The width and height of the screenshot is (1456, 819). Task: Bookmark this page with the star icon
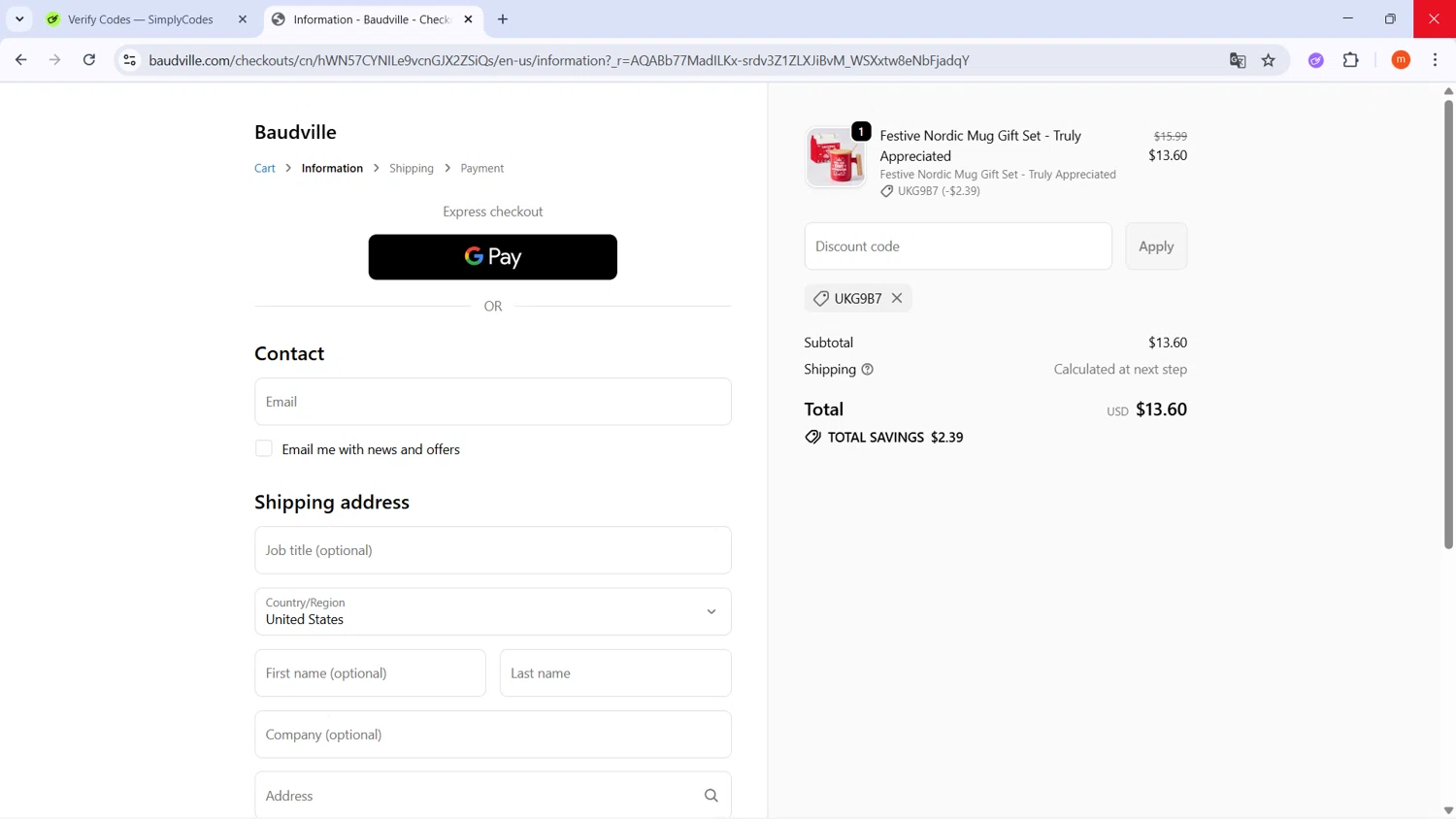point(1269,60)
